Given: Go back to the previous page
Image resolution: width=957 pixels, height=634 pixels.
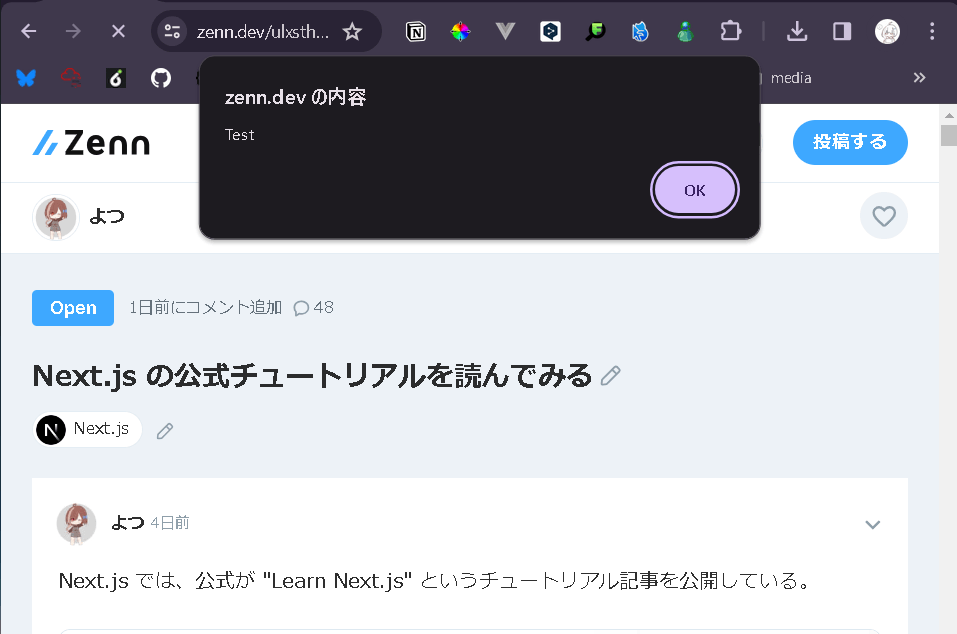Looking at the screenshot, I should (29, 31).
